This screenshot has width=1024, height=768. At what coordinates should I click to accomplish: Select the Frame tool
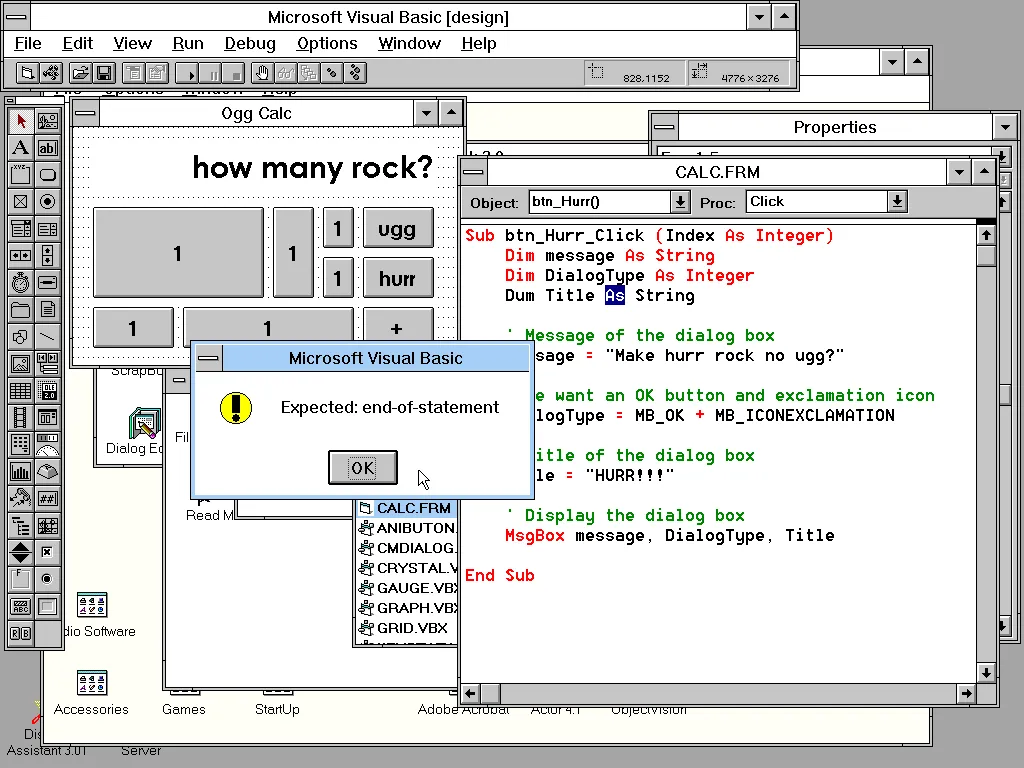[20, 174]
